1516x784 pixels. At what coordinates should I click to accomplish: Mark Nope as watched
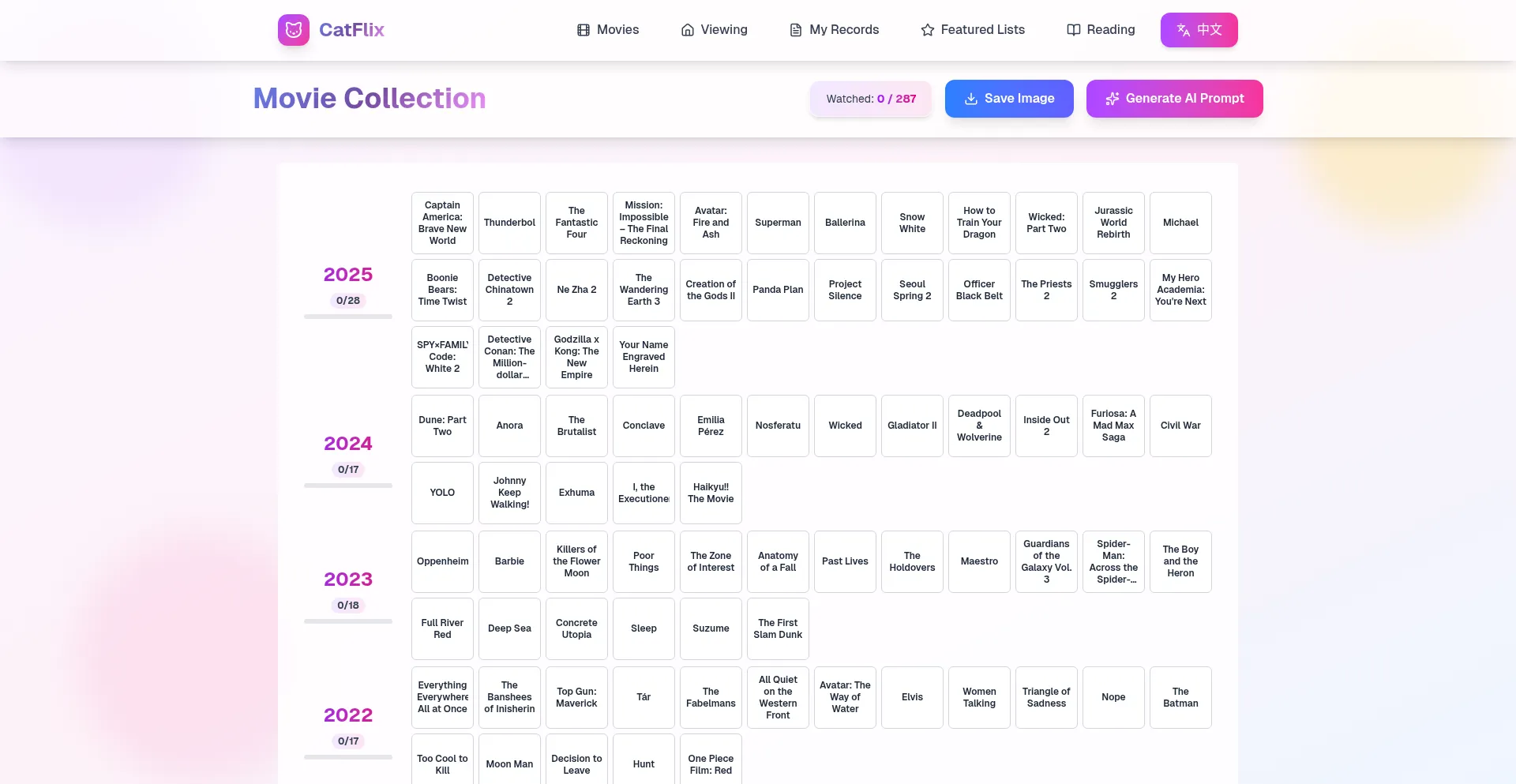(x=1113, y=698)
